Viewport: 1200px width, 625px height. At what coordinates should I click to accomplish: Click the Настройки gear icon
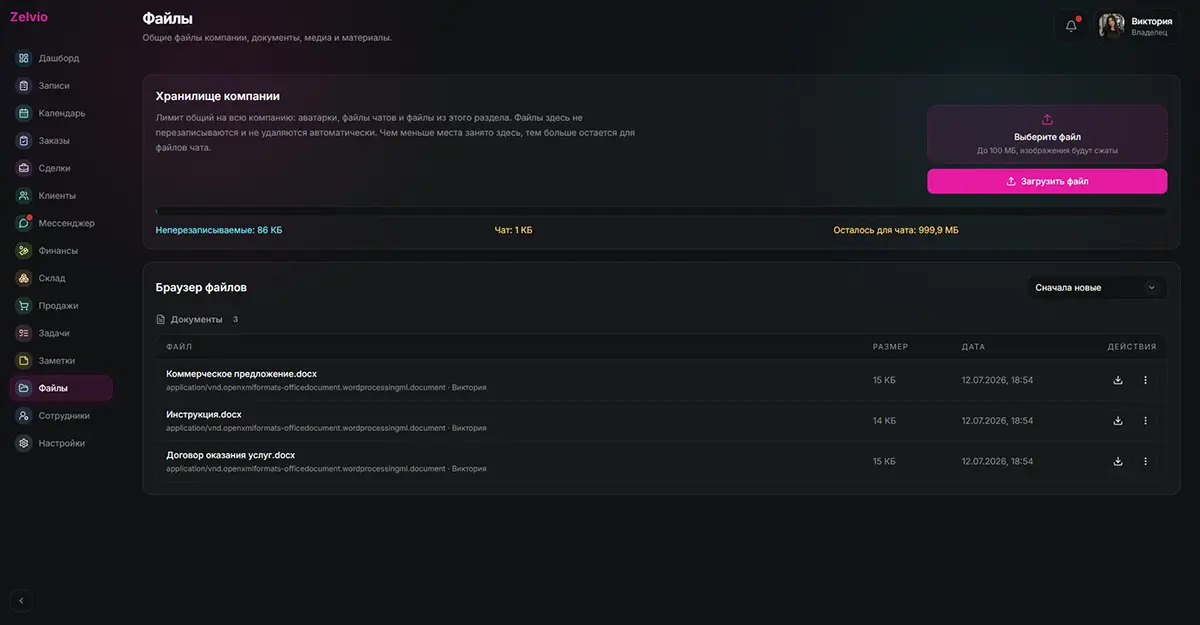click(23, 443)
